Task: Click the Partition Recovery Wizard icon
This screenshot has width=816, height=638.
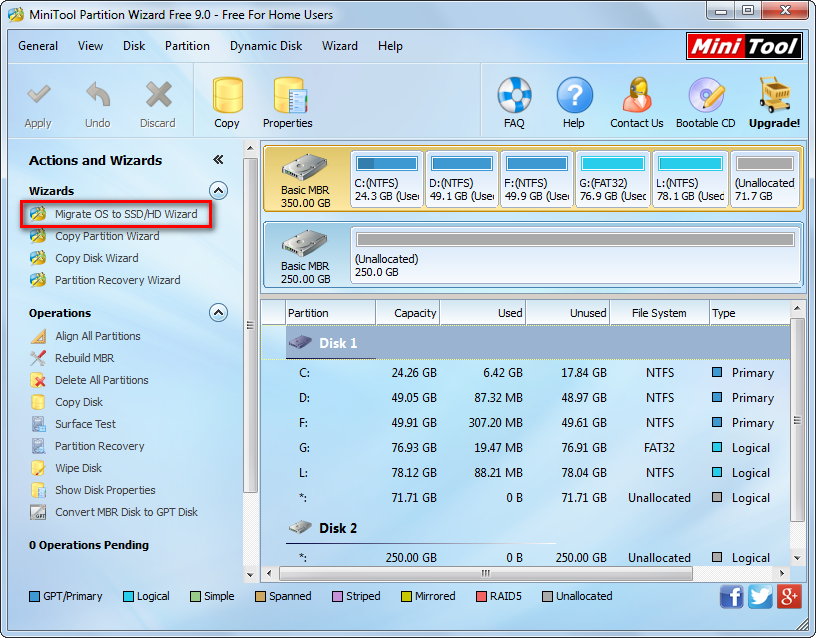Action: coord(38,280)
